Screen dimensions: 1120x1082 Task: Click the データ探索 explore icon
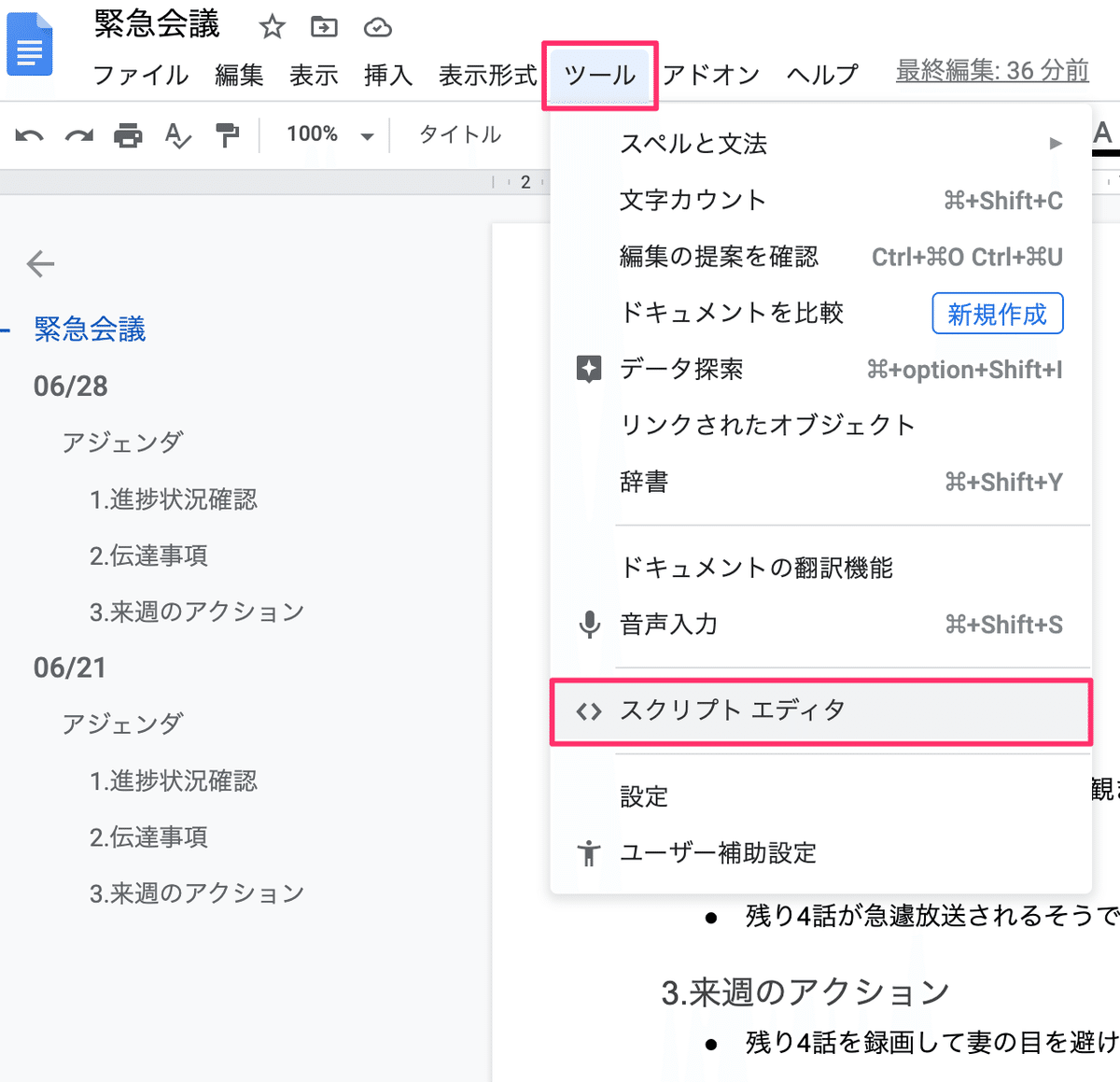pyautogui.click(x=589, y=369)
